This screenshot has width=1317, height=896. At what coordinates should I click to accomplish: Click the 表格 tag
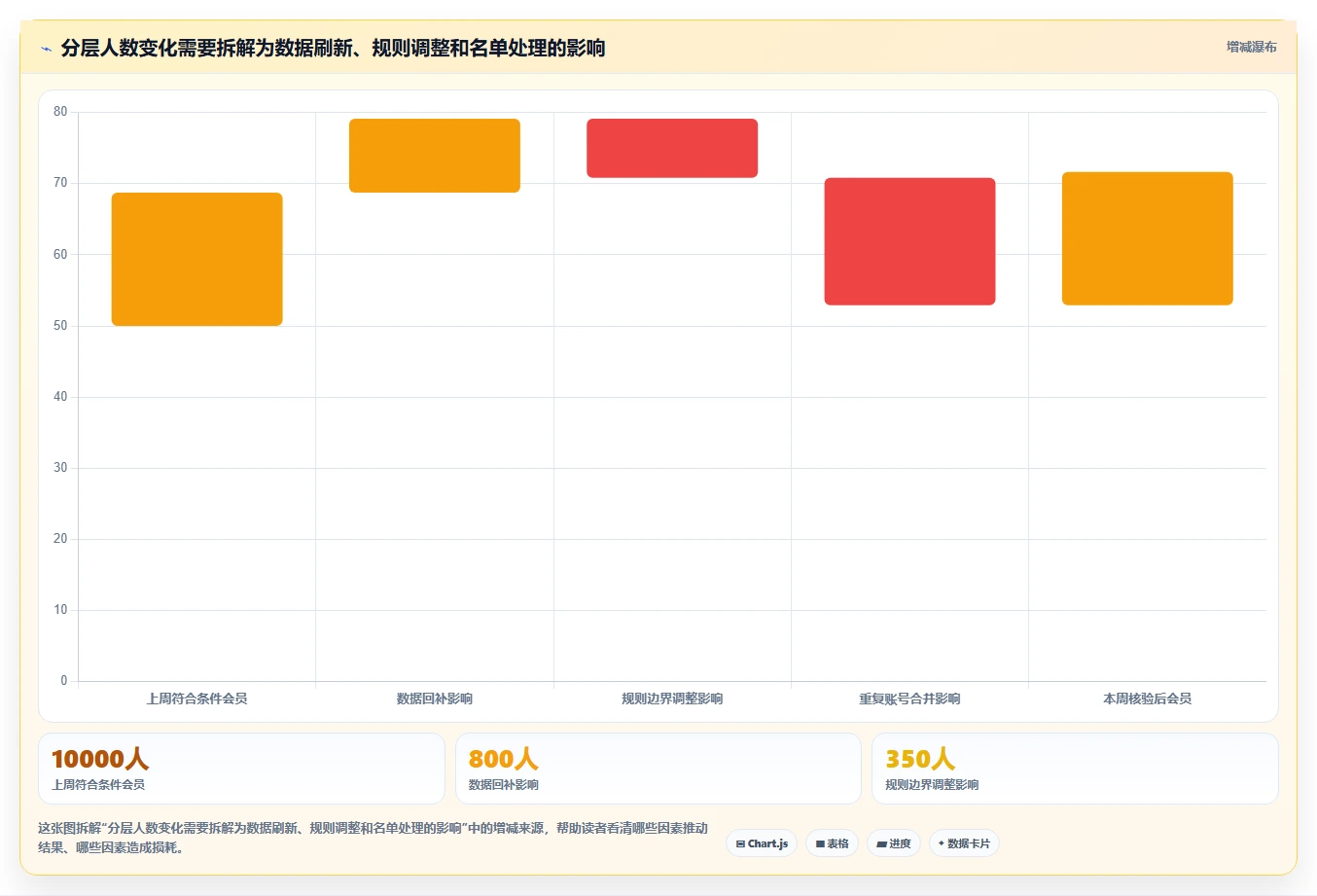[x=832, y=843]
